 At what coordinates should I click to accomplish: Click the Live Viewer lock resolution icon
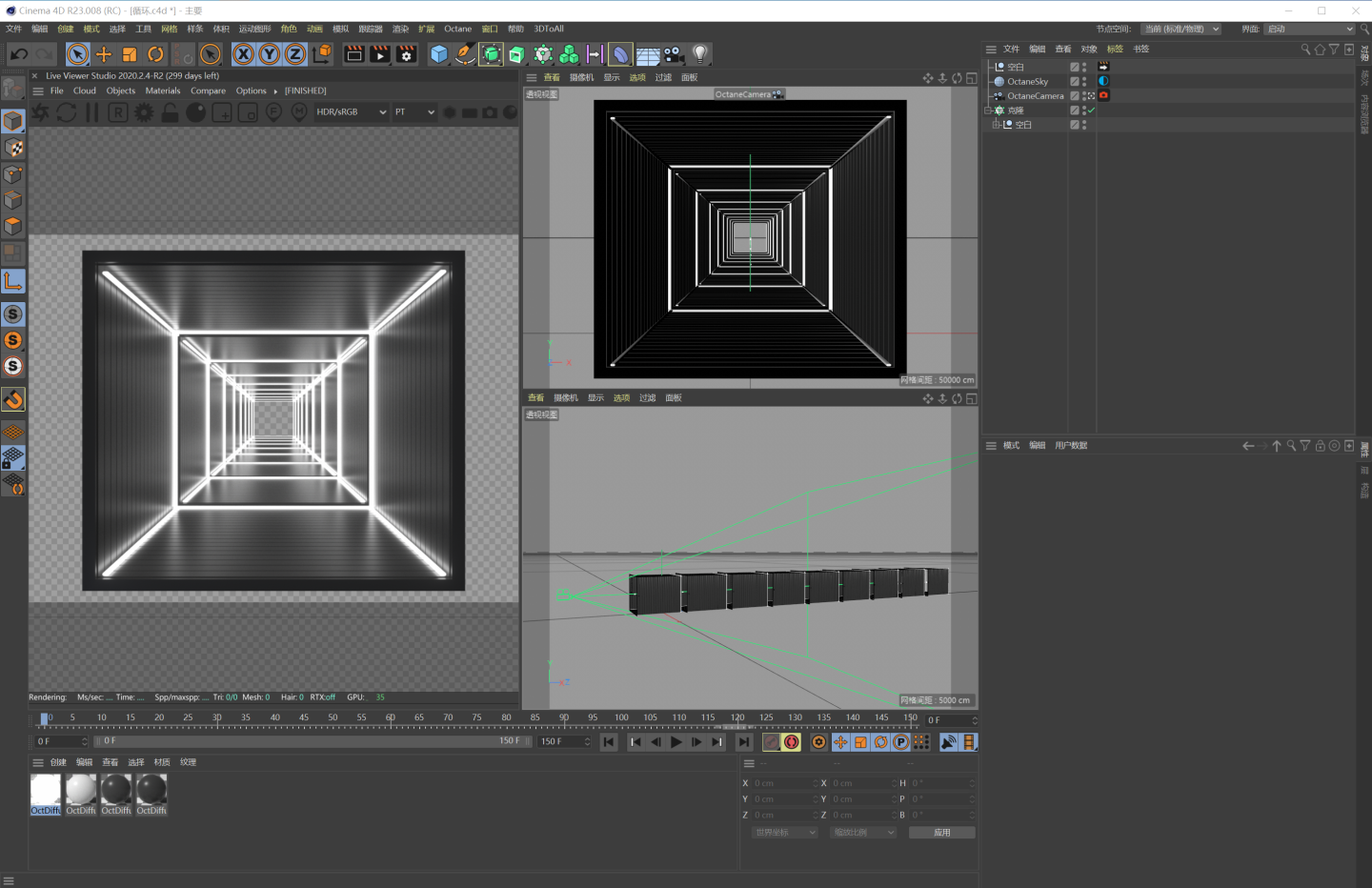tap(170, 112)
